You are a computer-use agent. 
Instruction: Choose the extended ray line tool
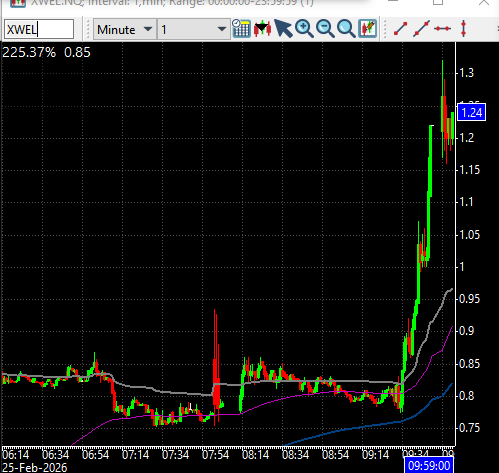[x=421, y=29]
